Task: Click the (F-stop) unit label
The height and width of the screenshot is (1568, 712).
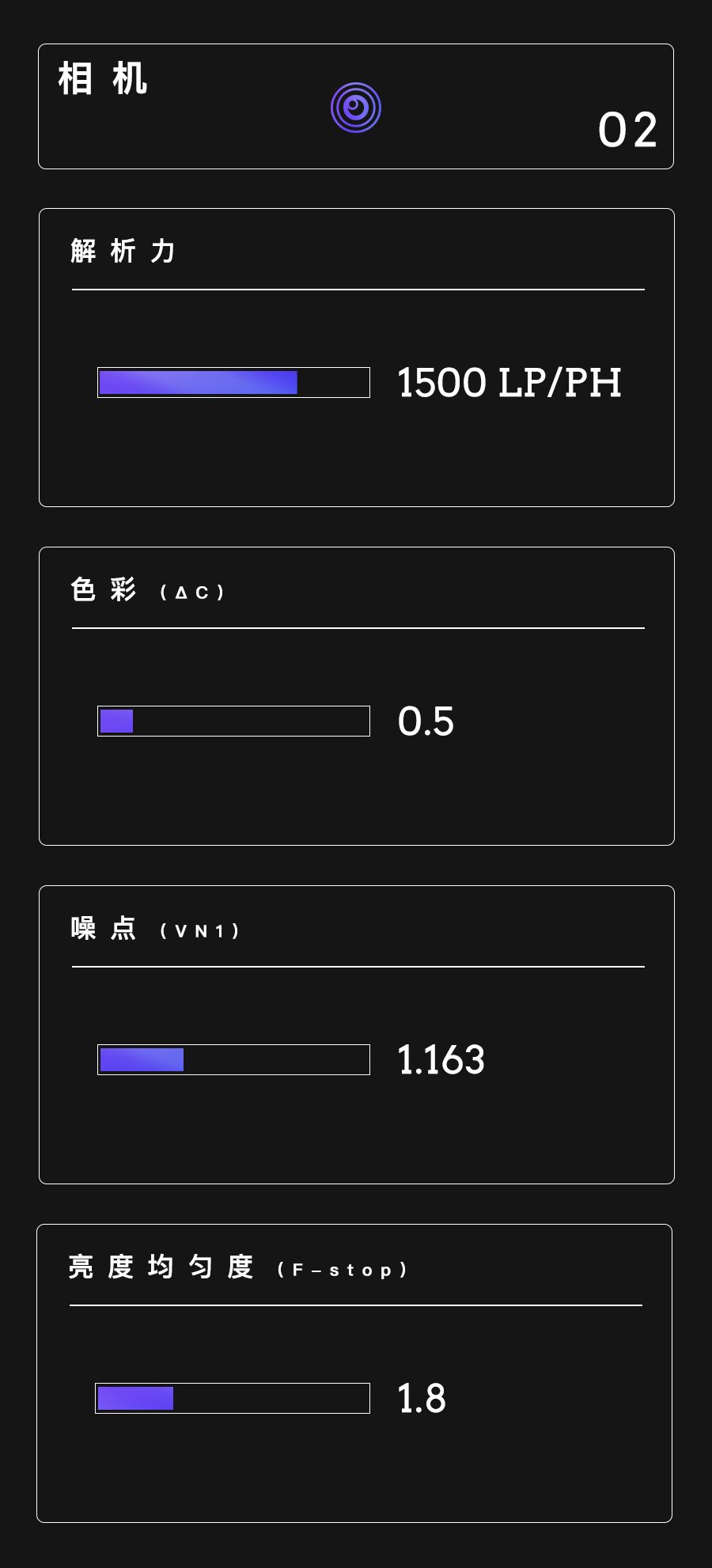Action: (342, 1270)
